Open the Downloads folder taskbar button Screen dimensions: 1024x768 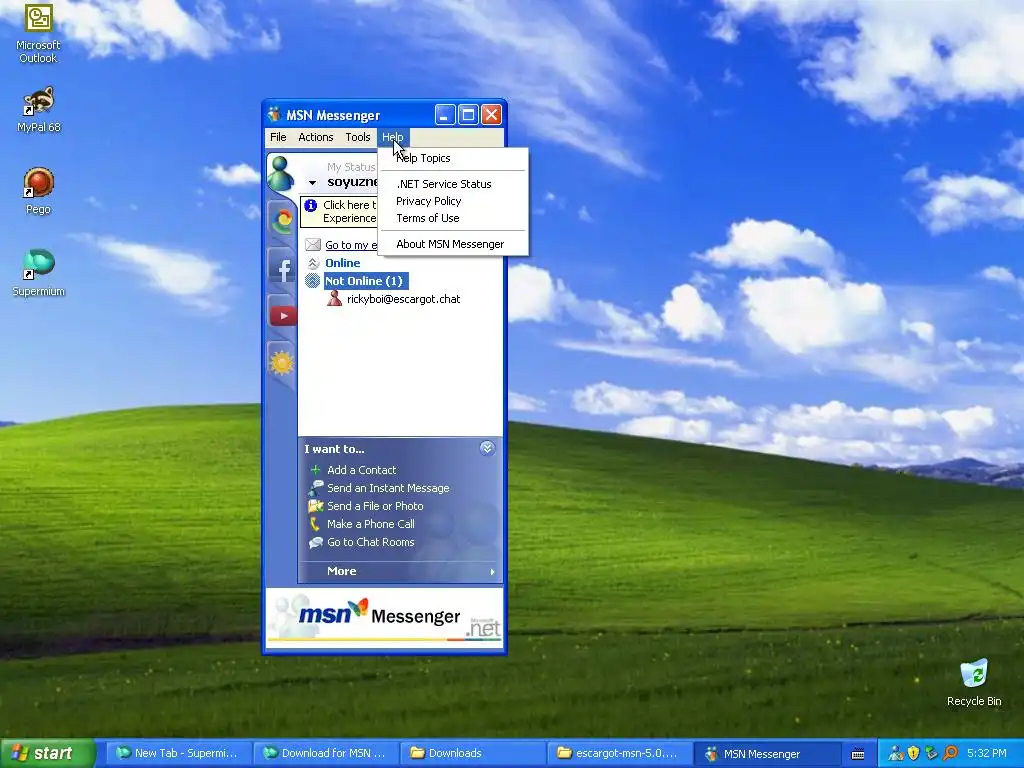point(472,754)
